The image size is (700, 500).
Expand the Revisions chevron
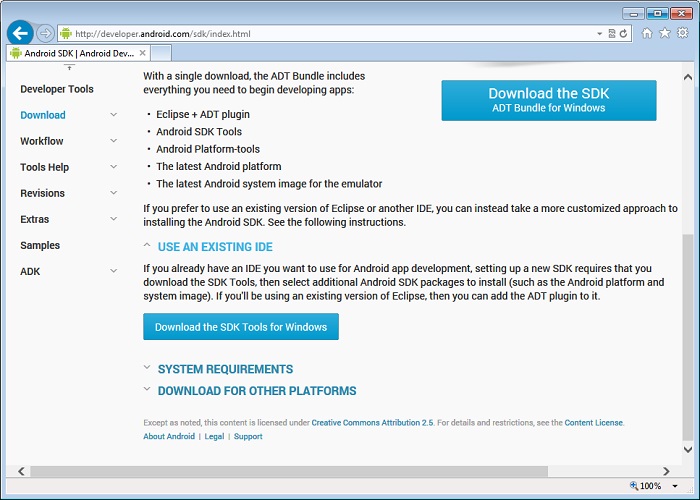click(114, 193)
